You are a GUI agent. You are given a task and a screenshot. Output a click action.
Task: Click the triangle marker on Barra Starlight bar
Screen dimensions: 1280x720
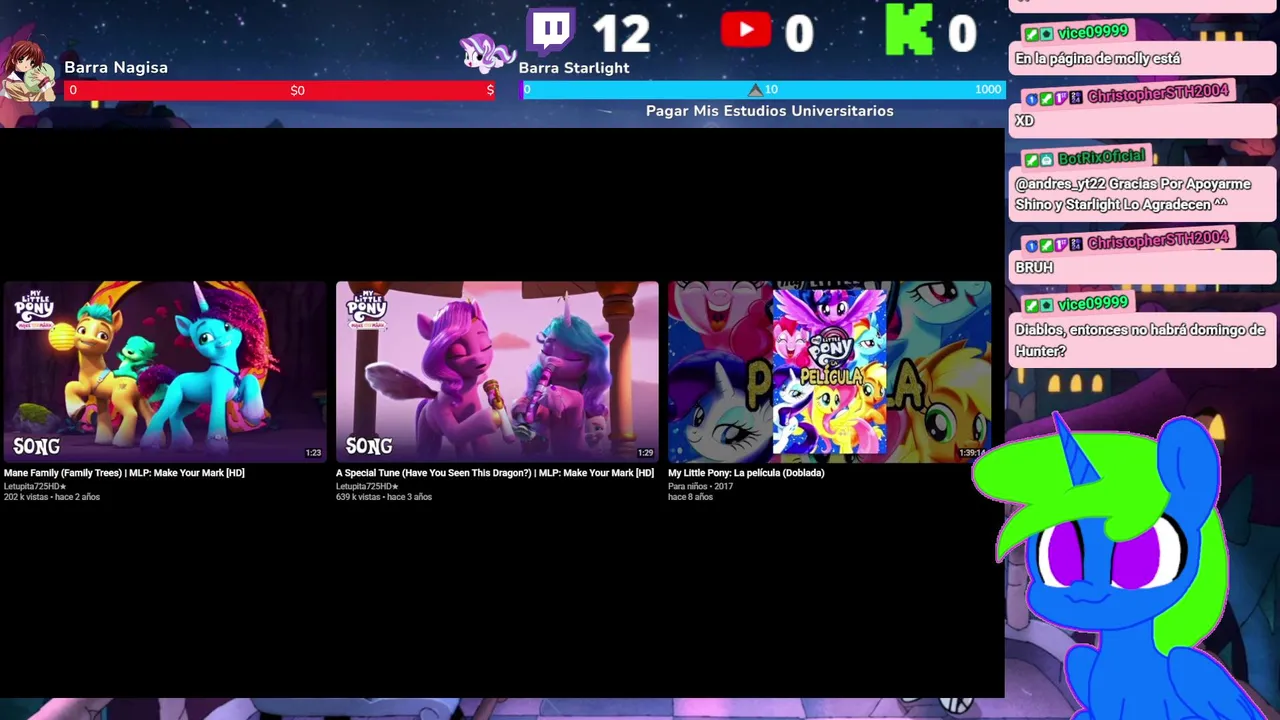click(x=755, y=90)
